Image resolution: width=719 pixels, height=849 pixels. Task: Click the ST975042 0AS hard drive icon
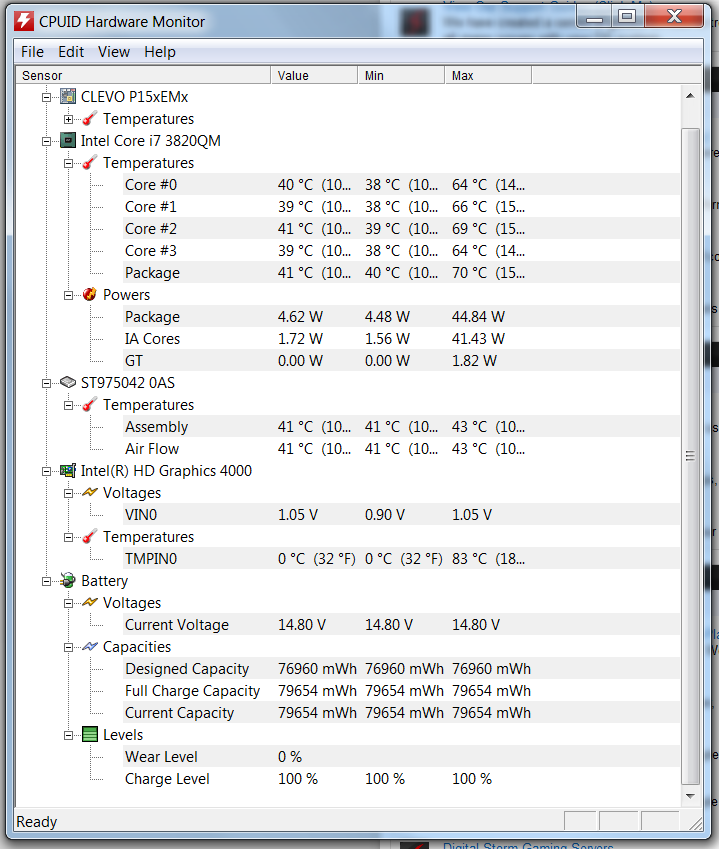point(68,383)
